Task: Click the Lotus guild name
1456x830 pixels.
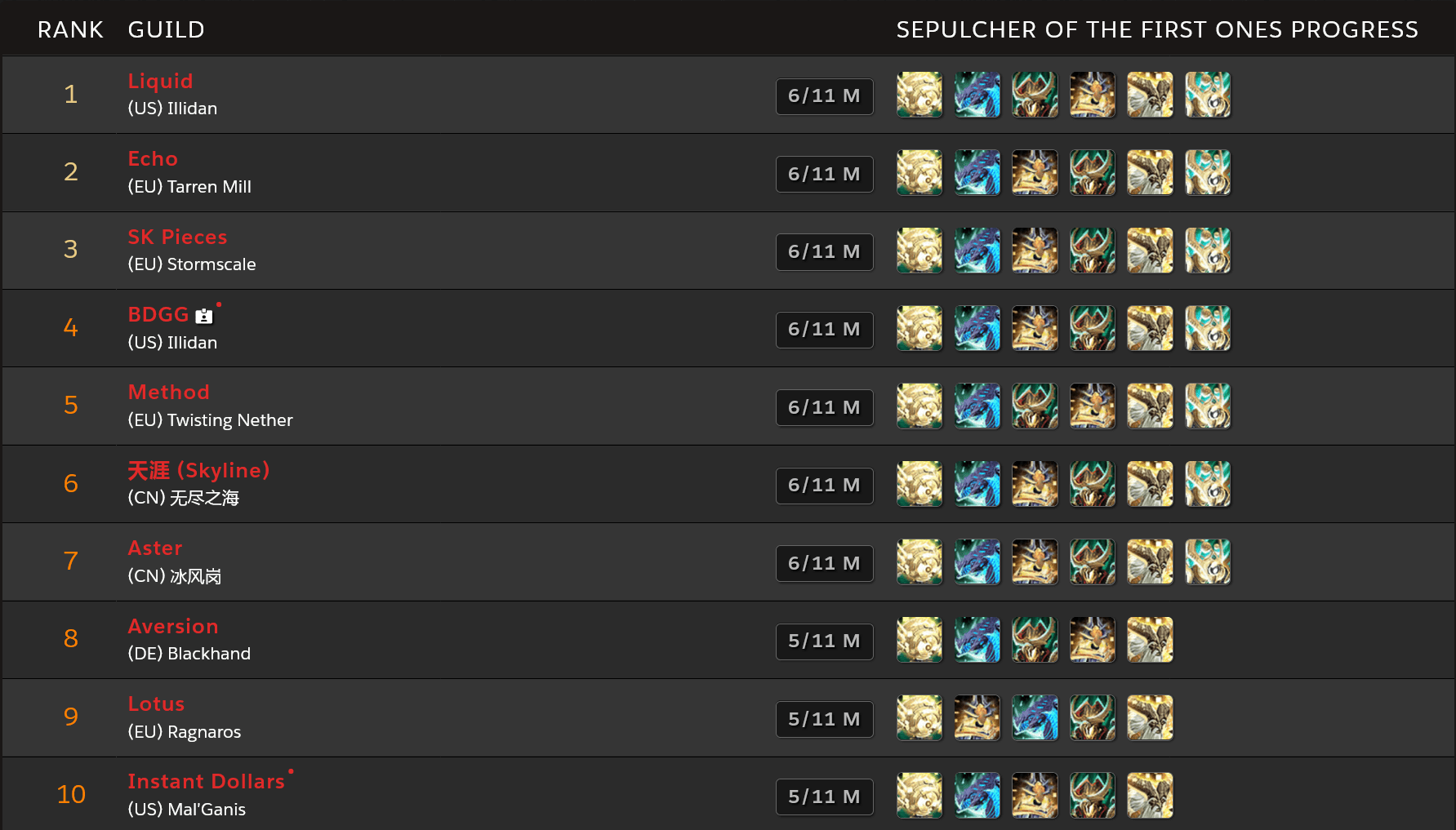Action: pos(156,704)
